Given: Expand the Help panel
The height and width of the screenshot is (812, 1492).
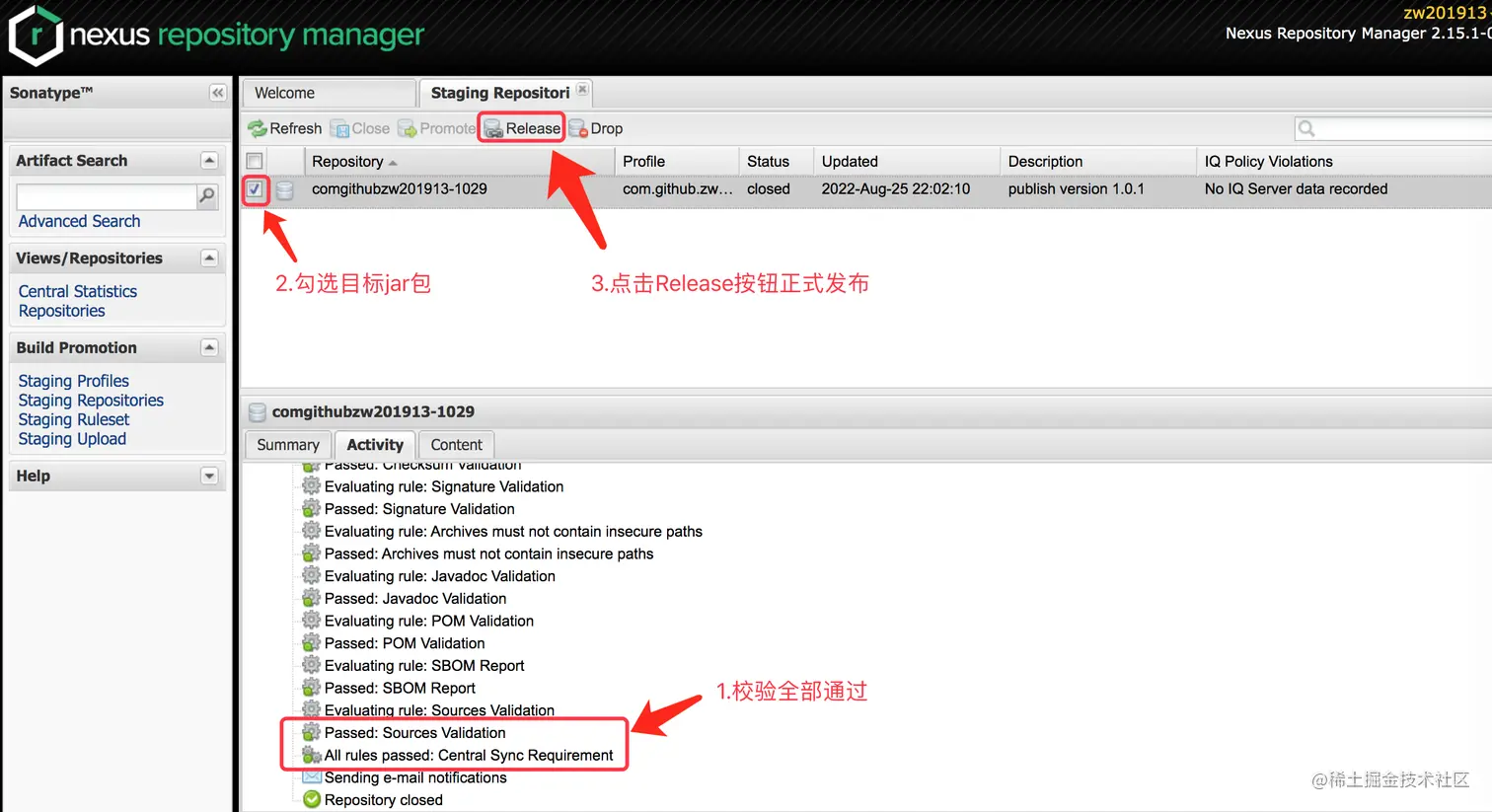Looking at the screenshot, I should 209,476.
